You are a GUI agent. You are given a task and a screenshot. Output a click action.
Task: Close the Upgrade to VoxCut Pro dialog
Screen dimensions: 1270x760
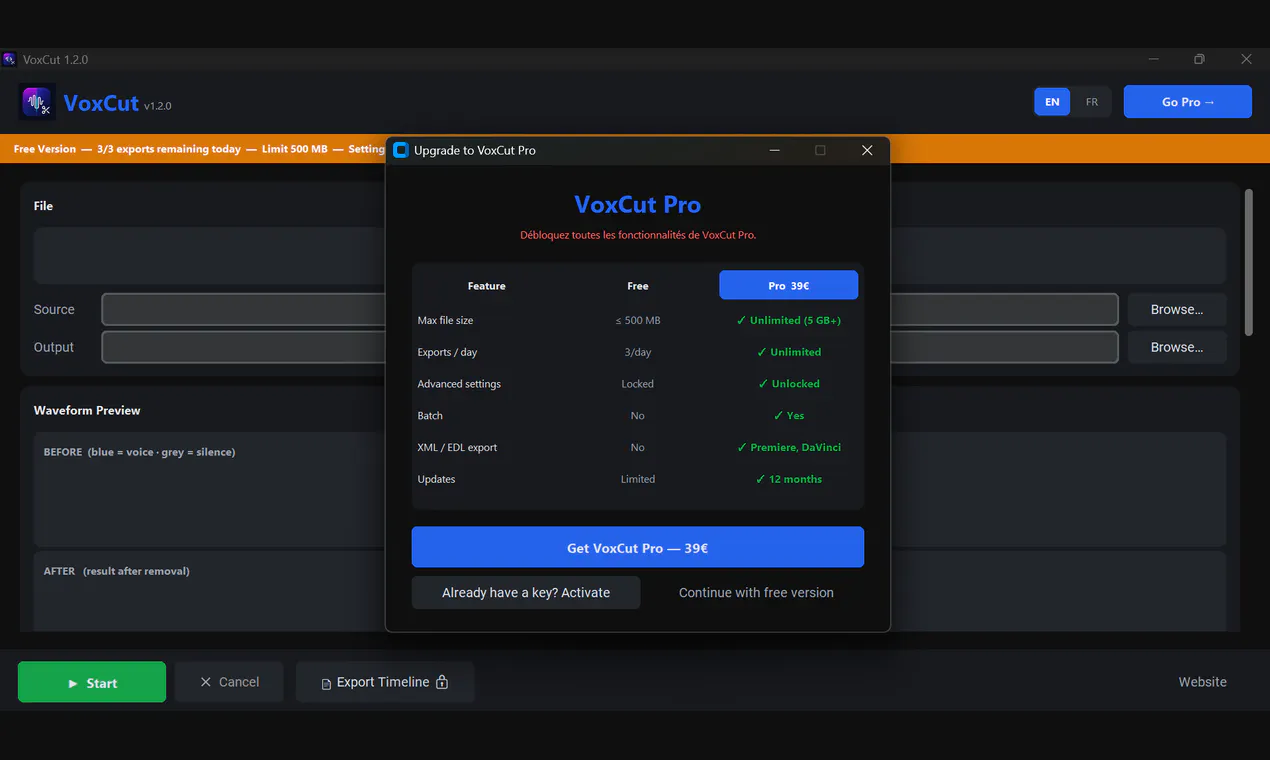(867, 150)
